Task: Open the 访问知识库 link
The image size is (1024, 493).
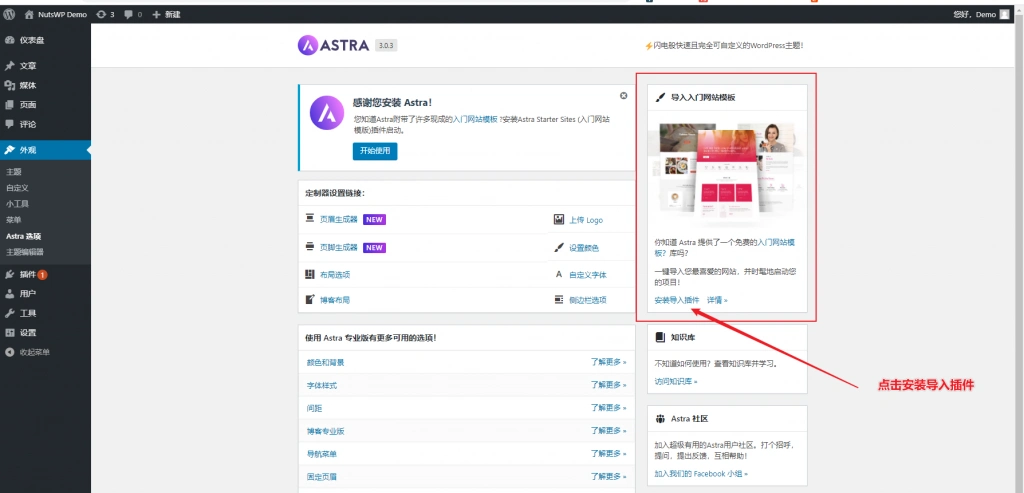Action: pos(676,381)
